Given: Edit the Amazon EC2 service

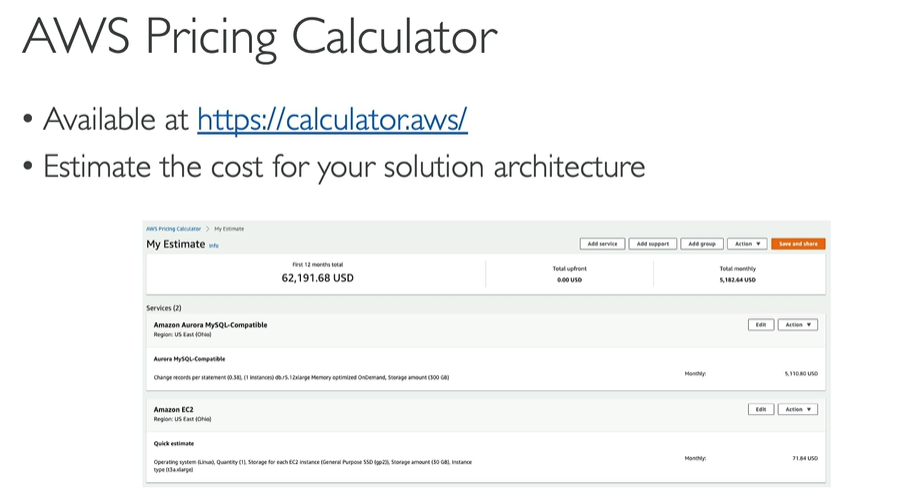Looking at the screenshot, I should [x=761, y=409].
